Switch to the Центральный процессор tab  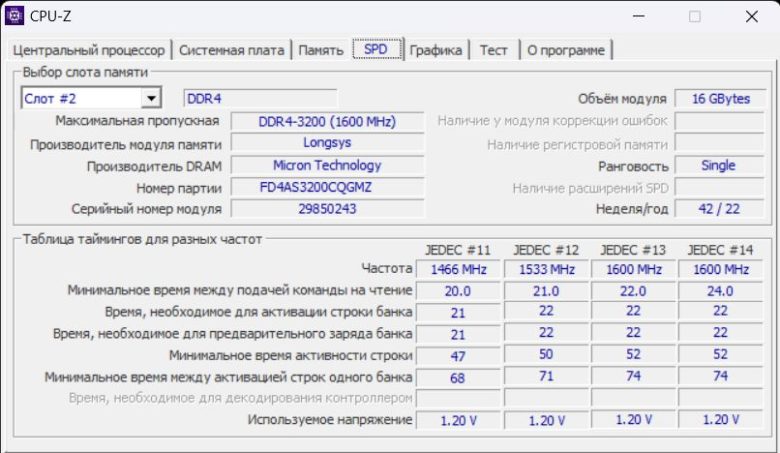coord(89,50)
